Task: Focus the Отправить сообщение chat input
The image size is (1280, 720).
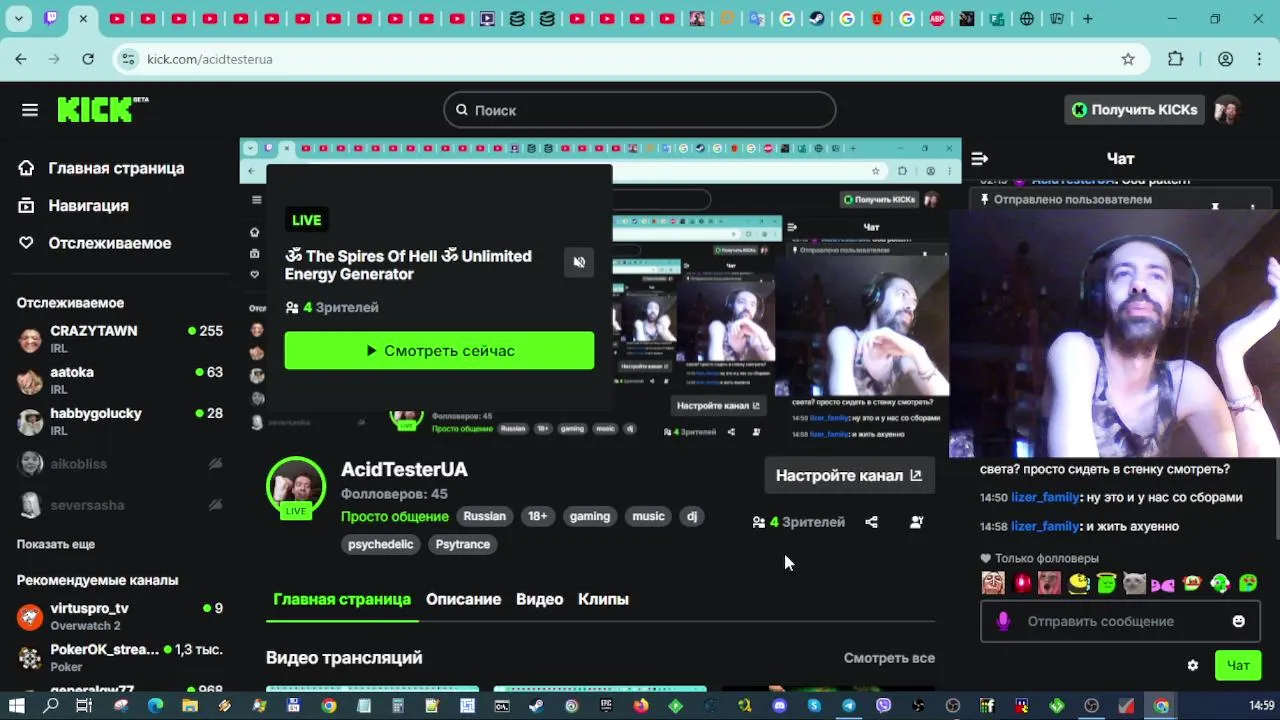Action: (x=1120, y=621)
